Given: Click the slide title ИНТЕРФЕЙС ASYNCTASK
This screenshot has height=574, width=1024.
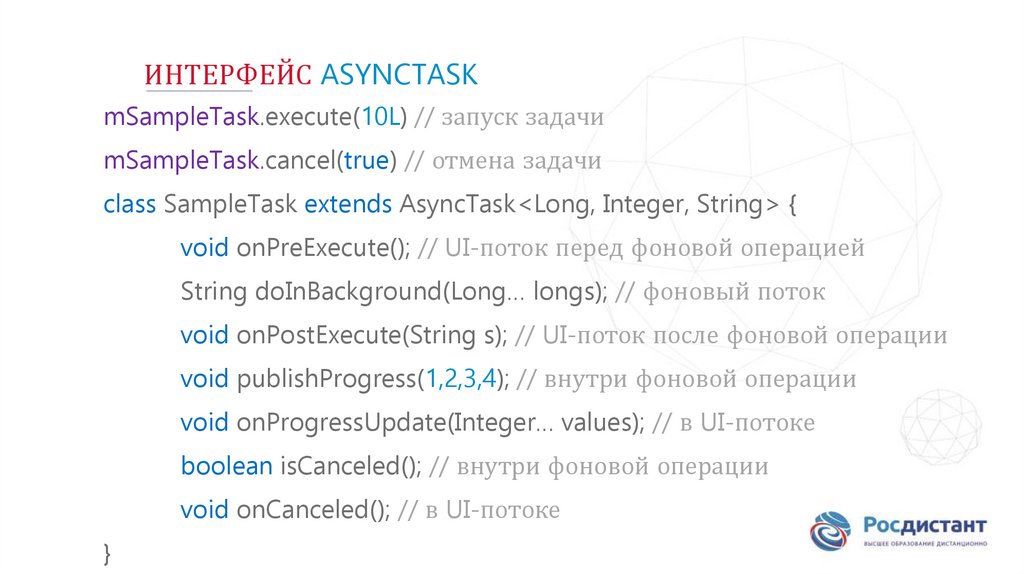Looking at the screenshot, I should click(x=312, y=75).
